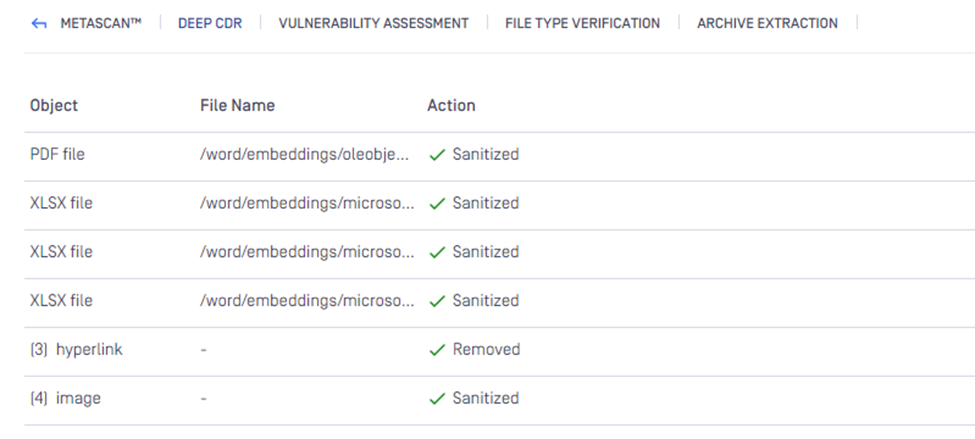
Task: Click the Action column header
Action: tap(451, 106)
